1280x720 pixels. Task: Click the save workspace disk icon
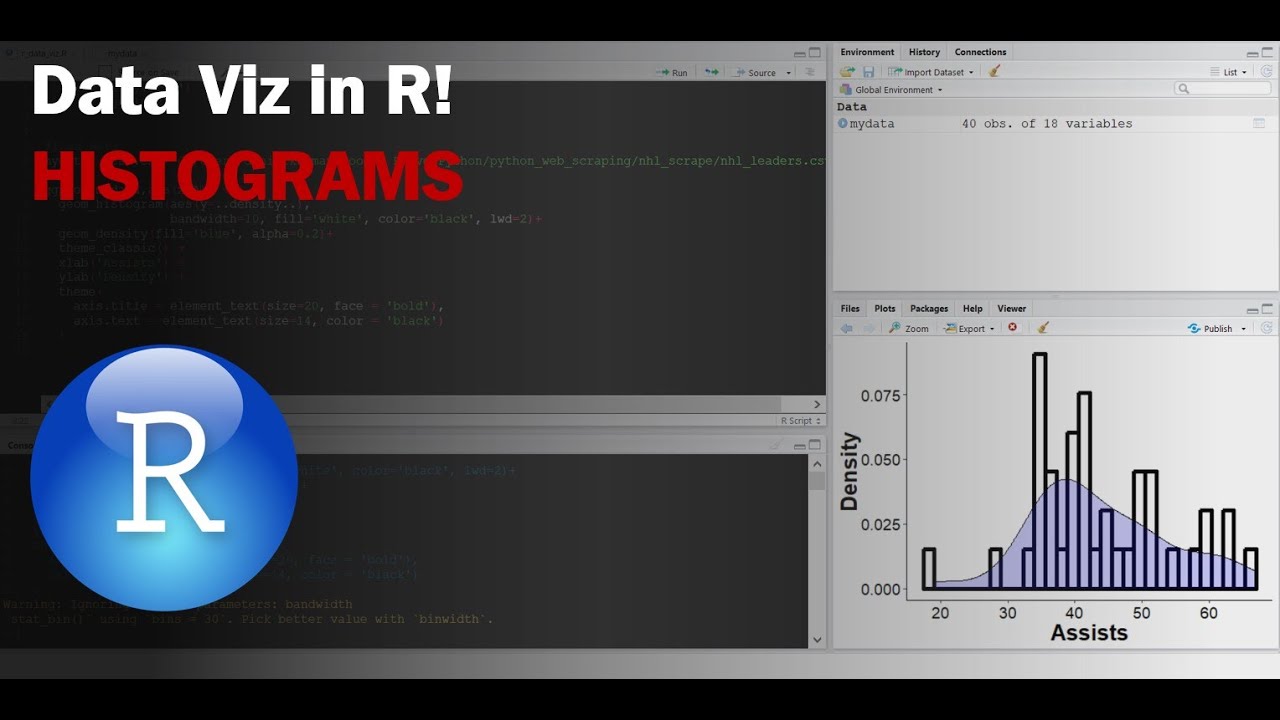click(x=868, y=72)
